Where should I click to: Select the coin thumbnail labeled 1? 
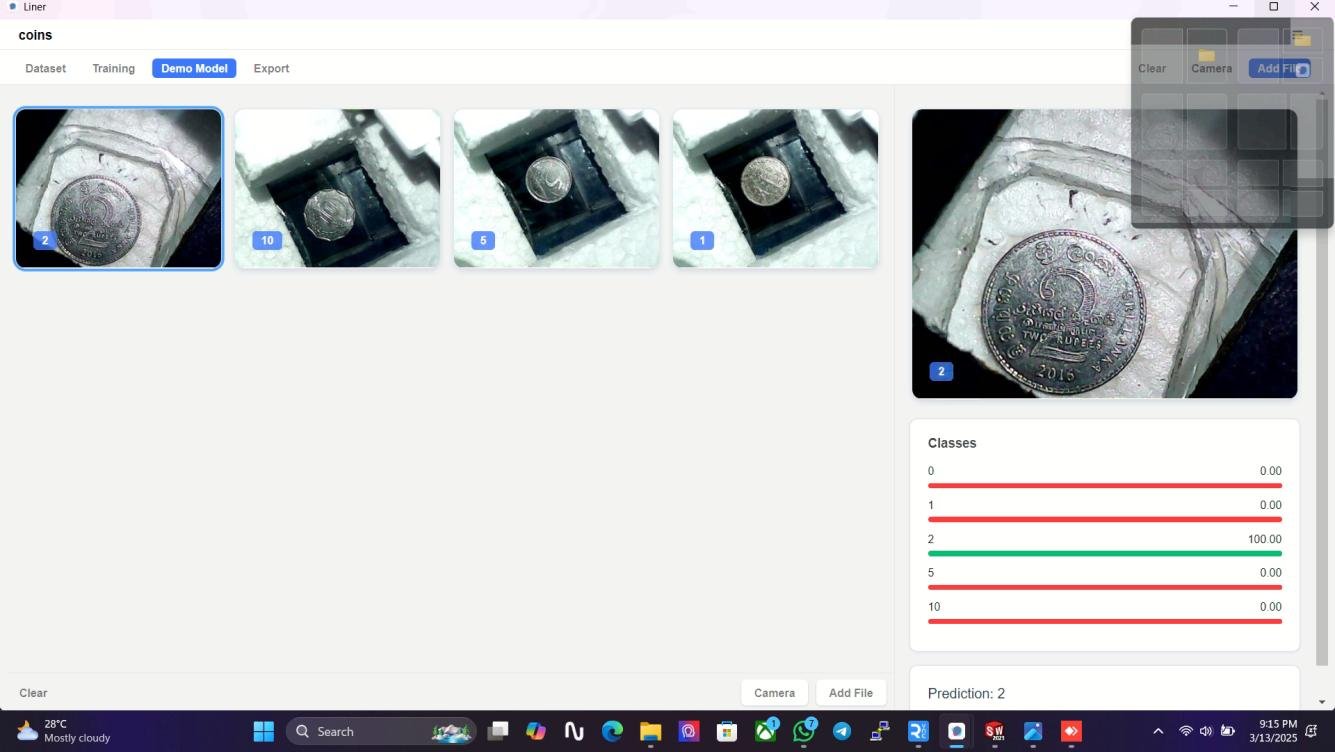tap(775, 188)
